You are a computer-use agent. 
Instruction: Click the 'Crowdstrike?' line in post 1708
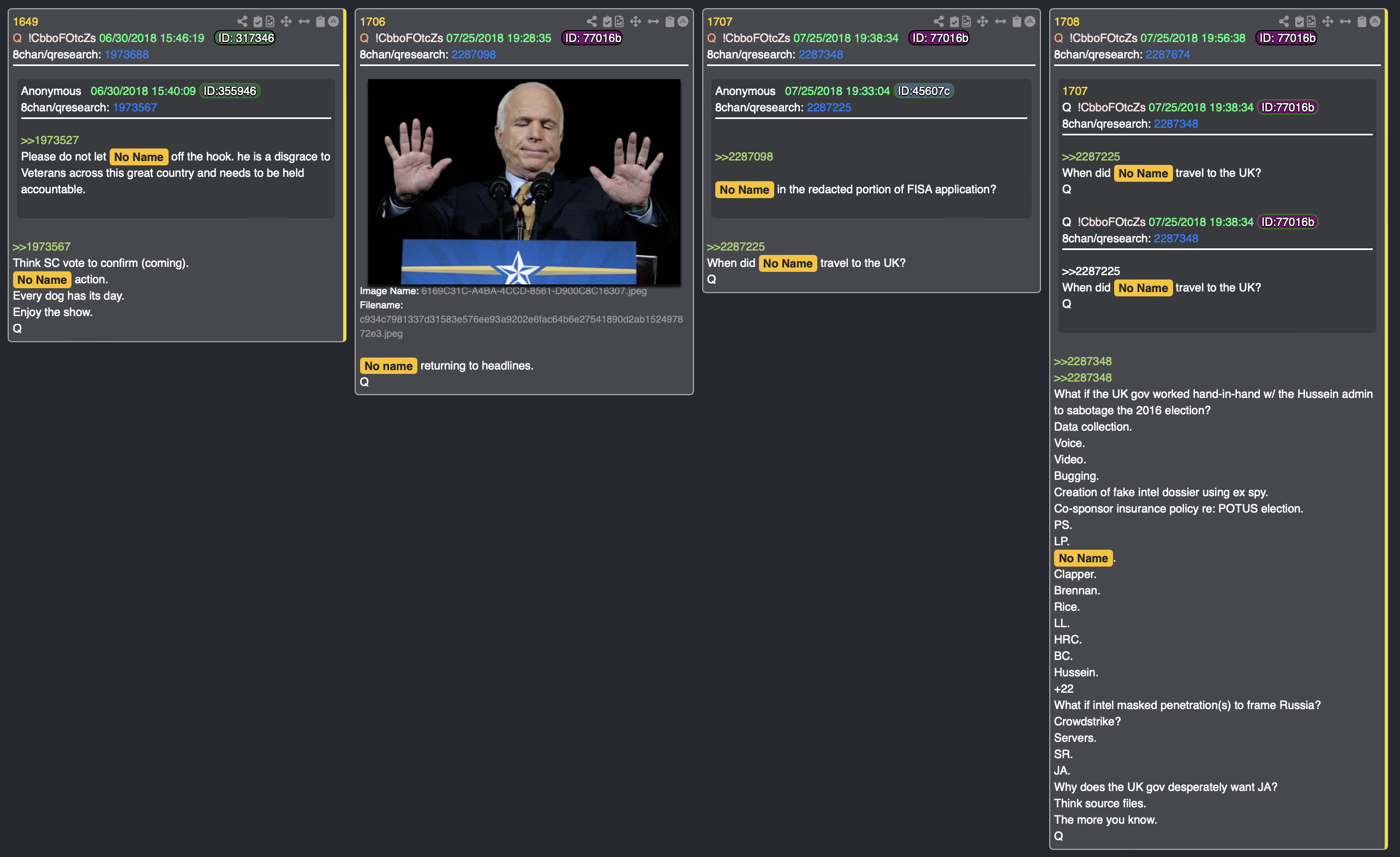tap(1087, 722)
